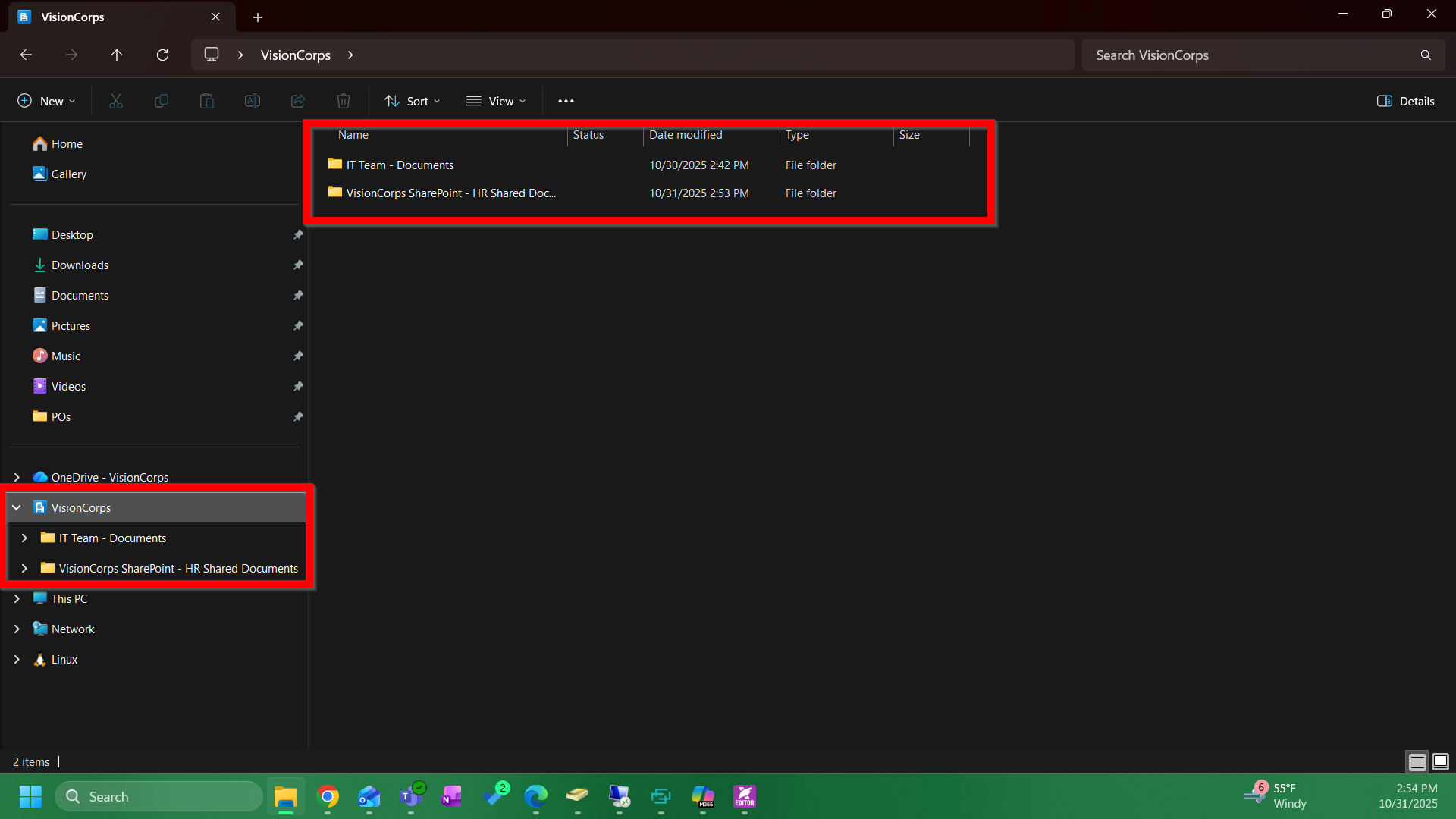Switch to large thumbnails view in status bar

[1439, 761]
